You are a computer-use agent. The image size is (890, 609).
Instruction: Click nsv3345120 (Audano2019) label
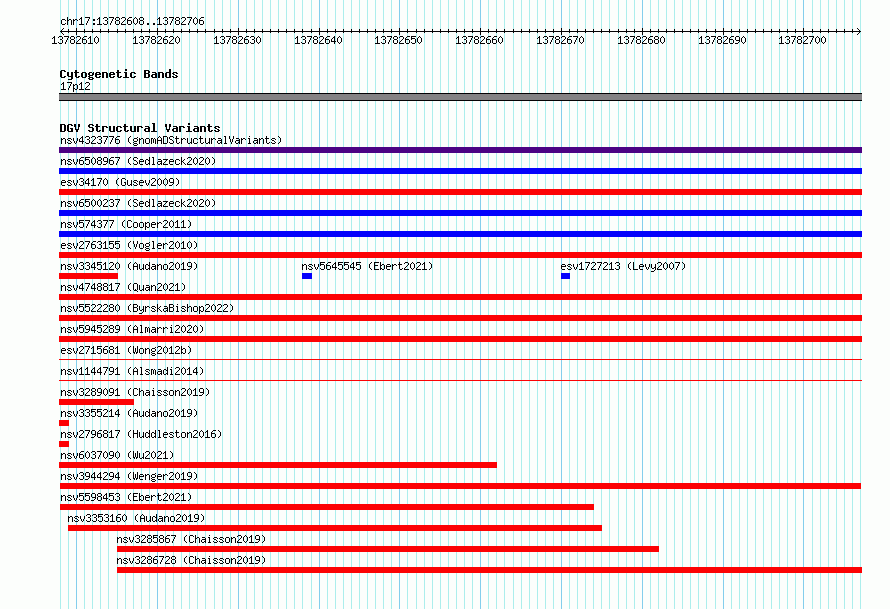coord(129,266)
